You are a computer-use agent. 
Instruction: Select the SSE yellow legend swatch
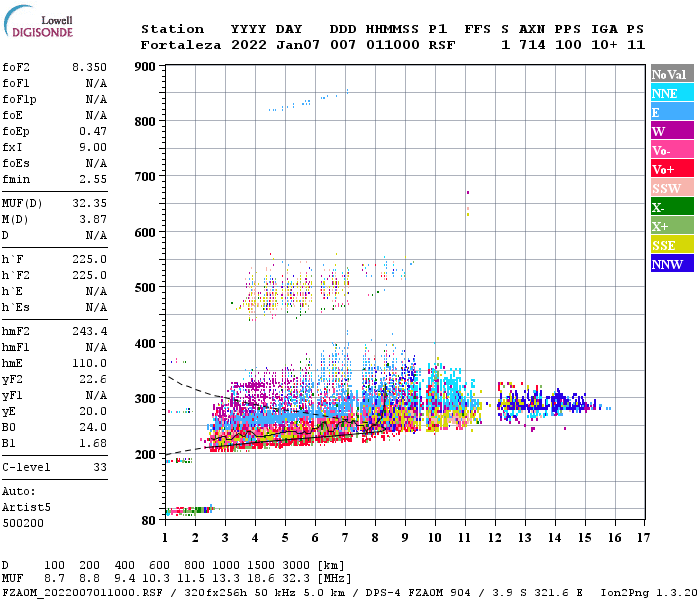click(672, 245)
